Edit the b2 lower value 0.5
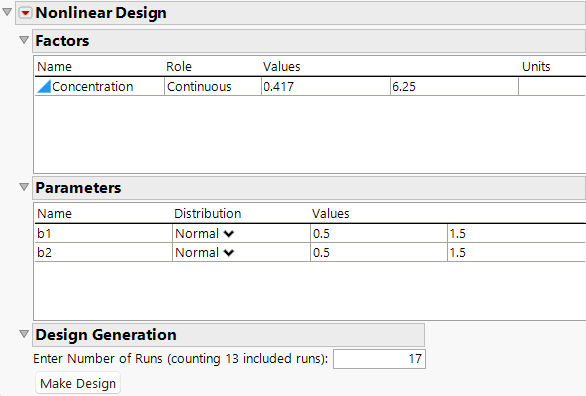 pyautogui.click(x=379, y=253)
